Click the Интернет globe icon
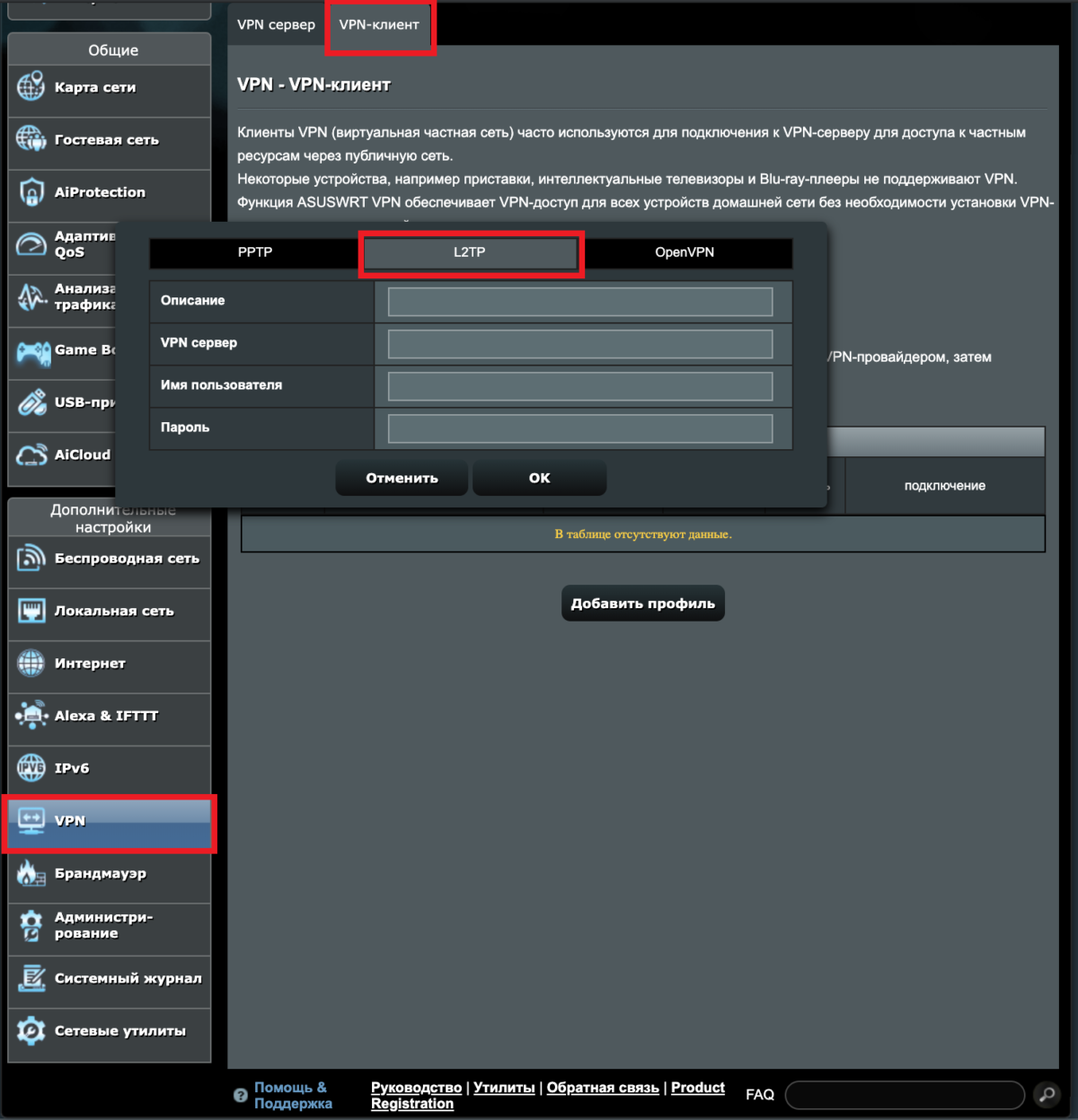 point(33,663)
